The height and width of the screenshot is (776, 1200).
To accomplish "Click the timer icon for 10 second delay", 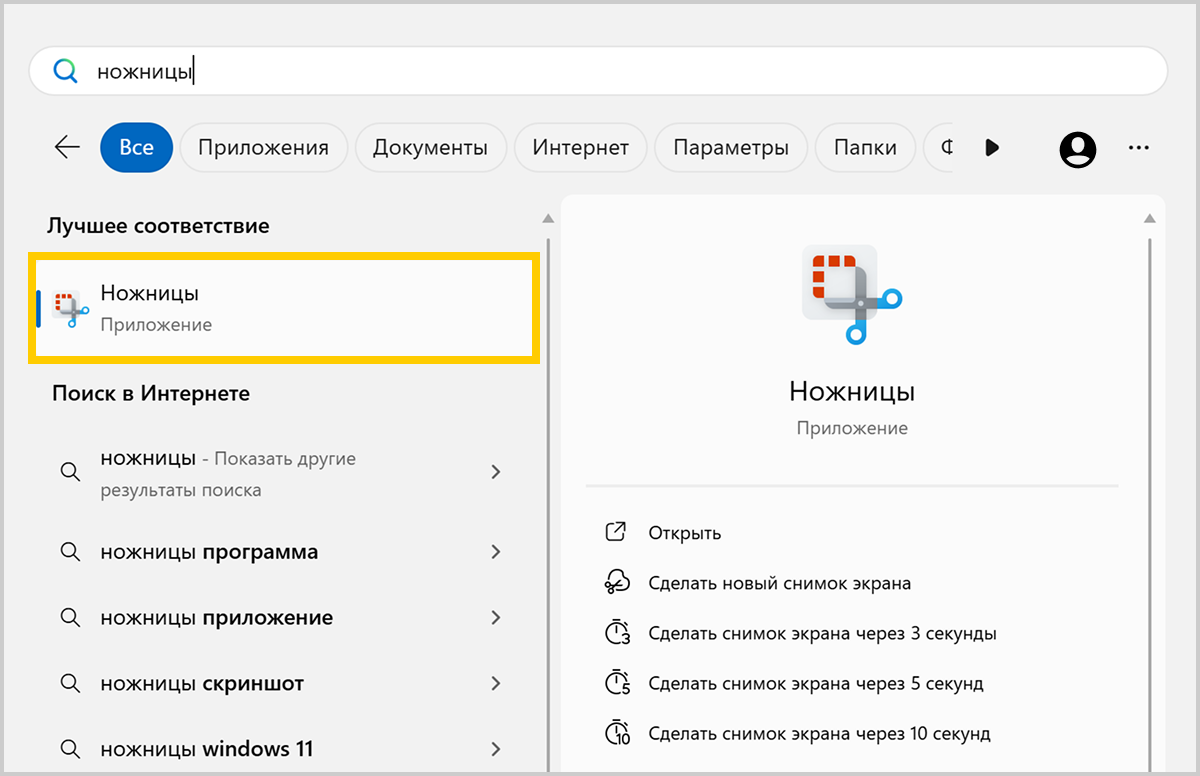I will coord(617,734).
